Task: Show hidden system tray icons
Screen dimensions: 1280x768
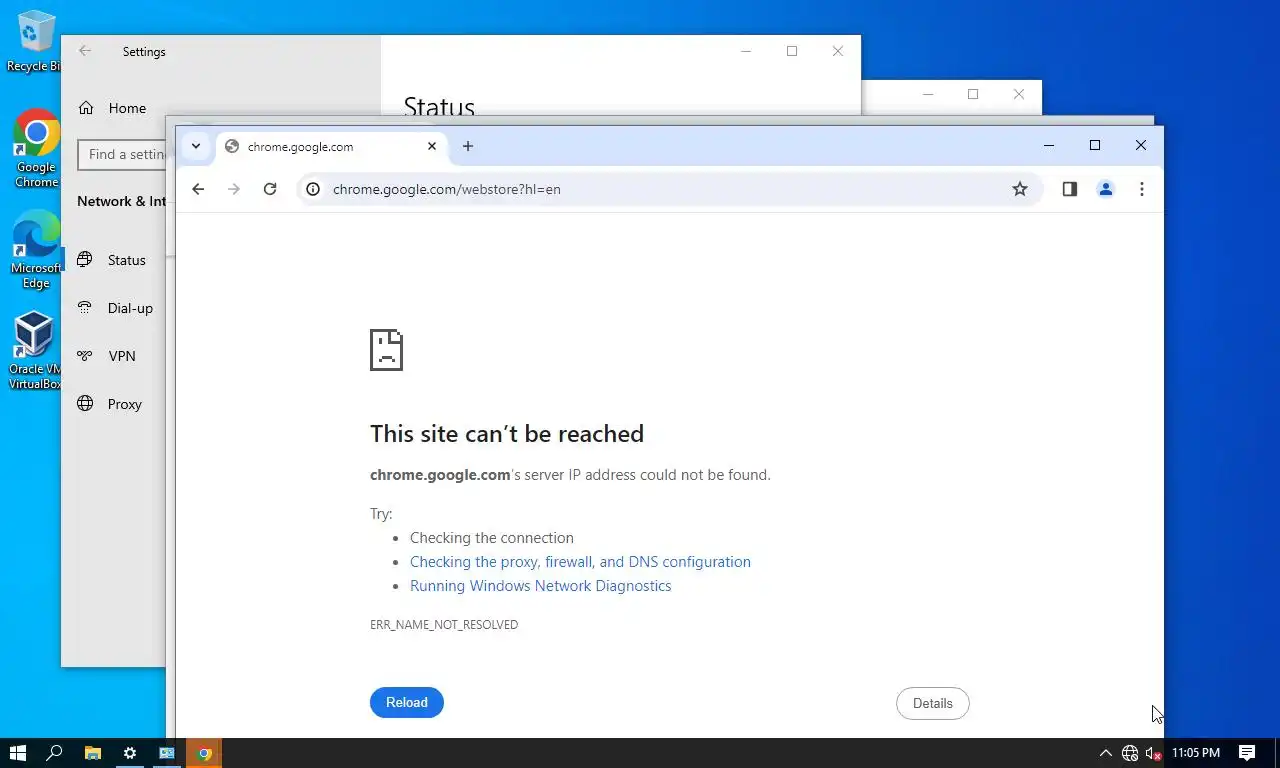Action: (x=1105, y=753)
